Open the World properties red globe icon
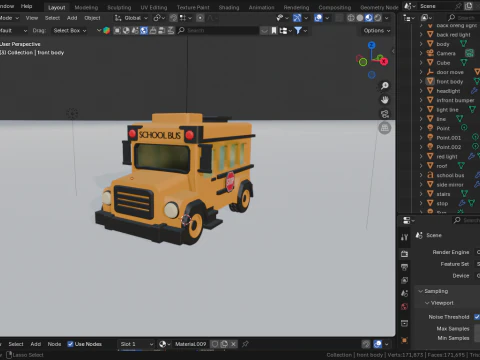480x360 pixels. pyautogui.click(x=404, y=307)
